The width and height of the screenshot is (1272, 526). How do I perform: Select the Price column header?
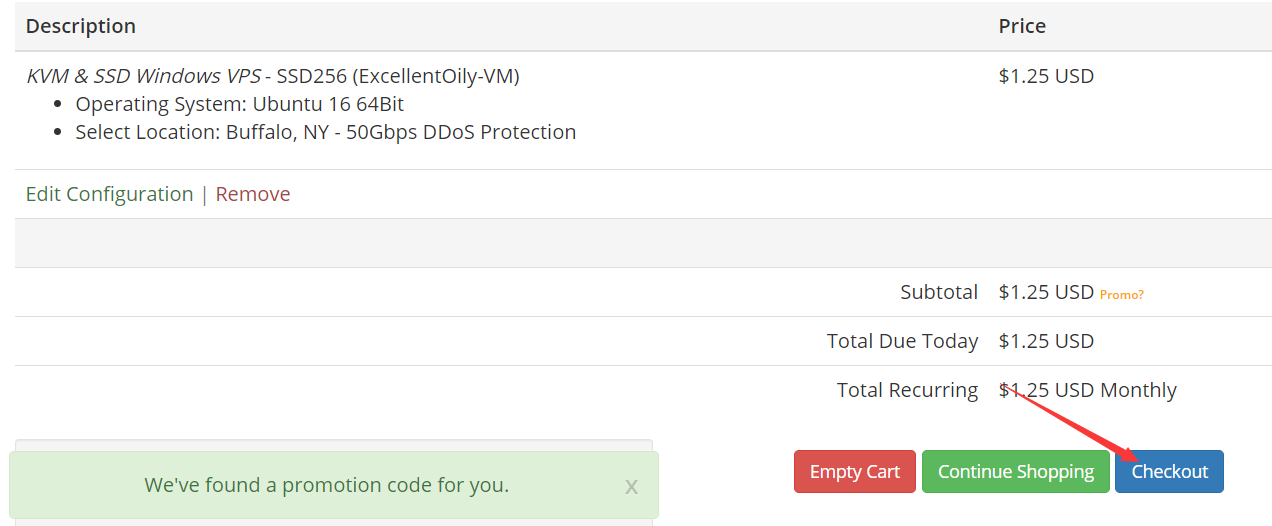click(x=1022, y=26)
